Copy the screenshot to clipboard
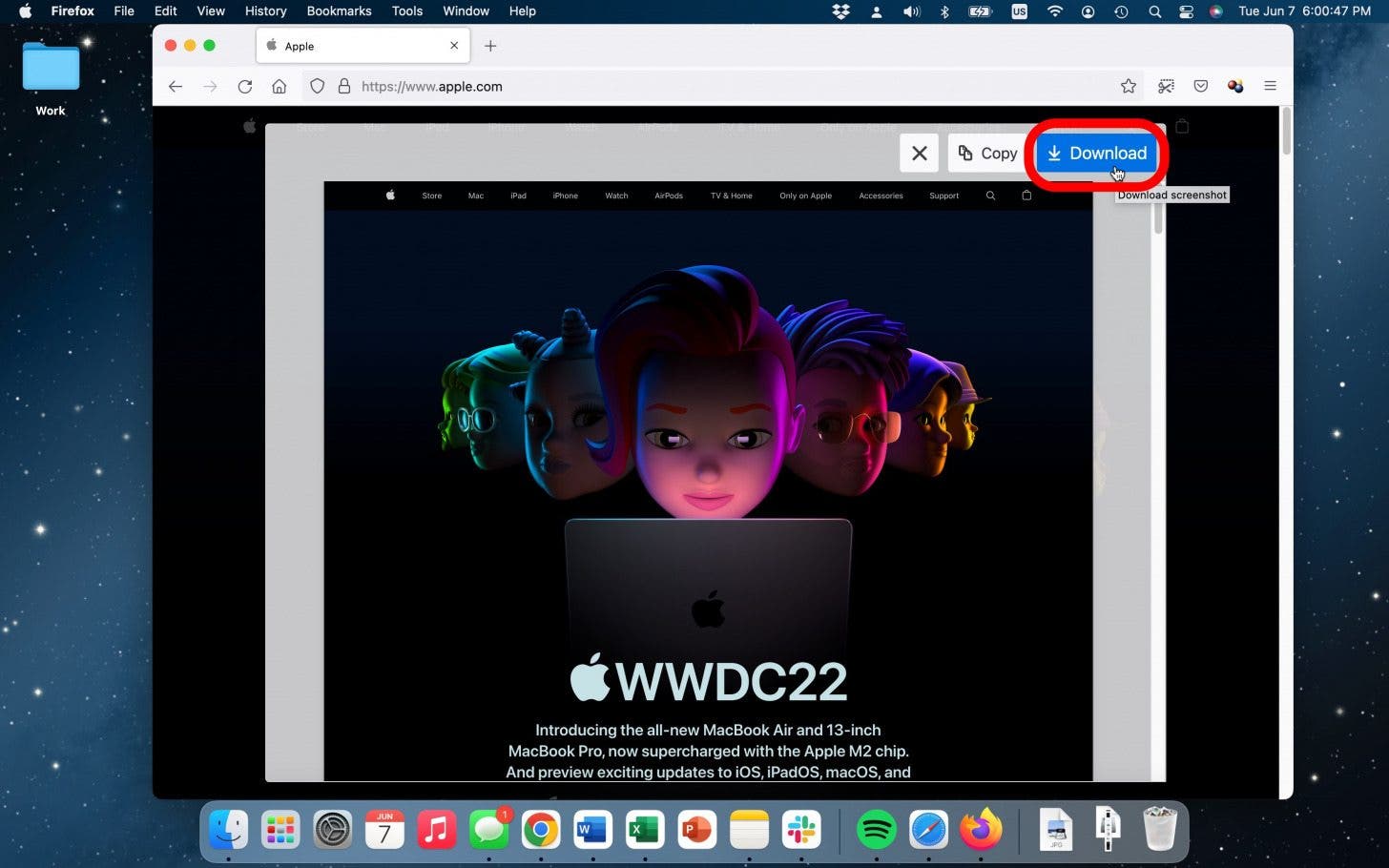Image resolution: width=1389 pixels, height=868 pixels. [987, 154]
